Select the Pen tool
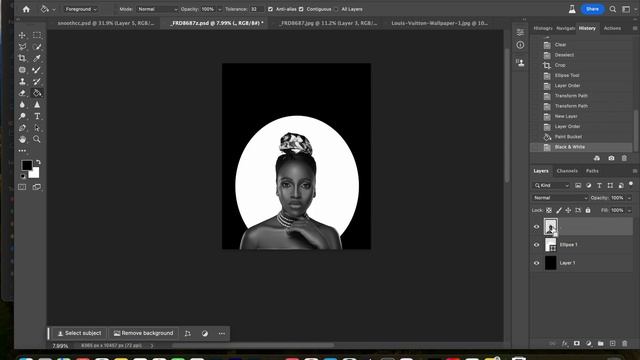Screen dimensions: 640x360 click(22, 128)
